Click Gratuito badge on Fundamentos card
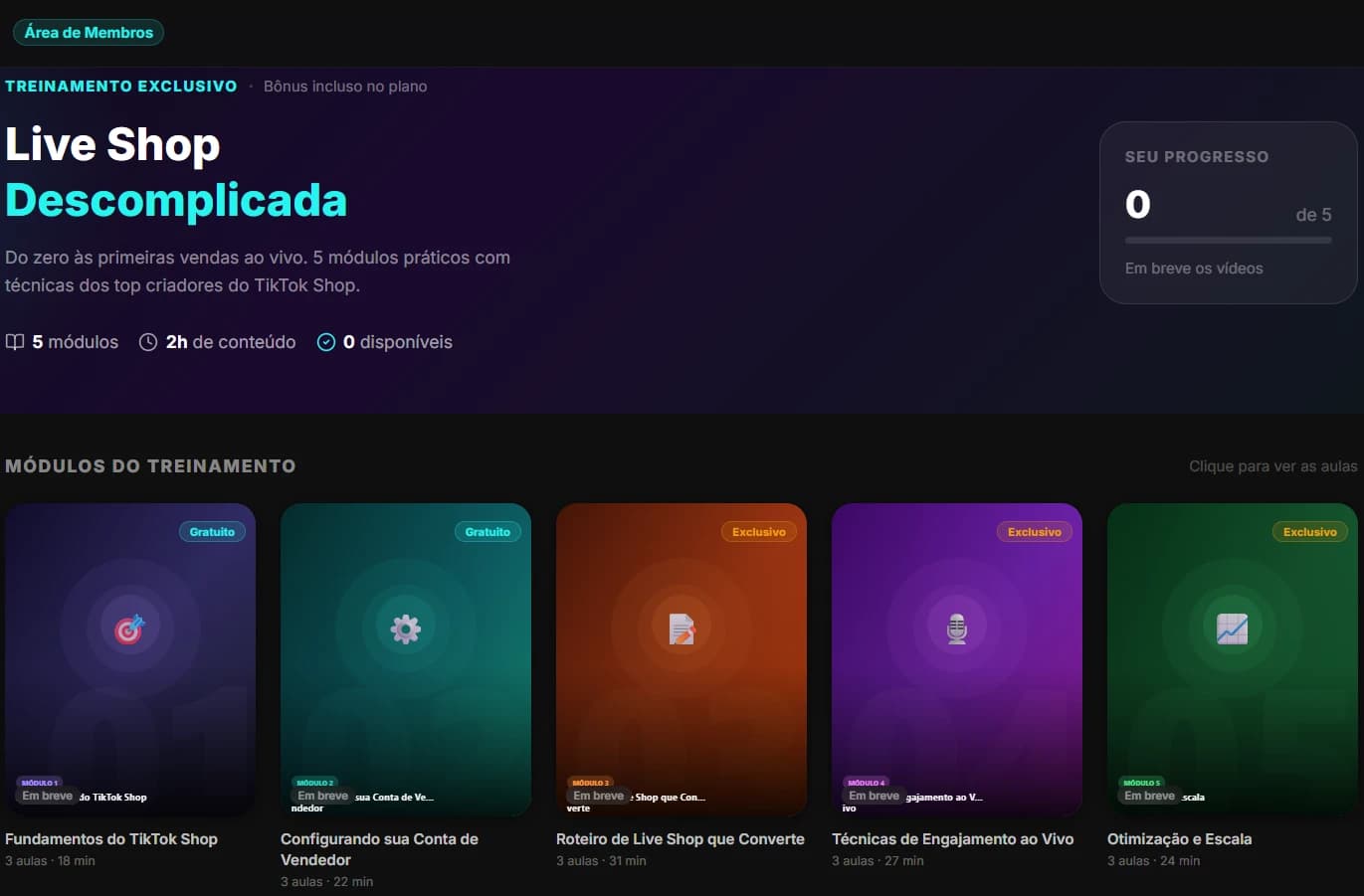1364x896 pixels. (x=213, y=532)
